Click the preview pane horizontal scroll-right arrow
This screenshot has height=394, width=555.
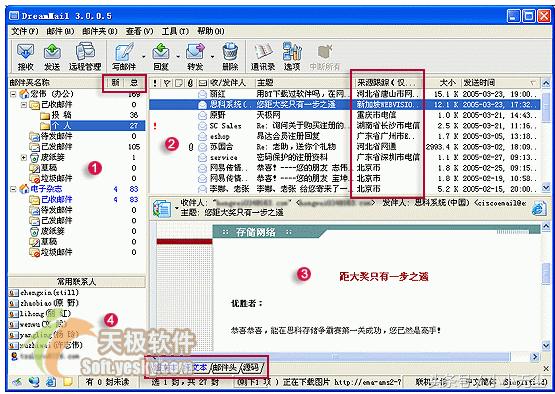click(536, 357)
